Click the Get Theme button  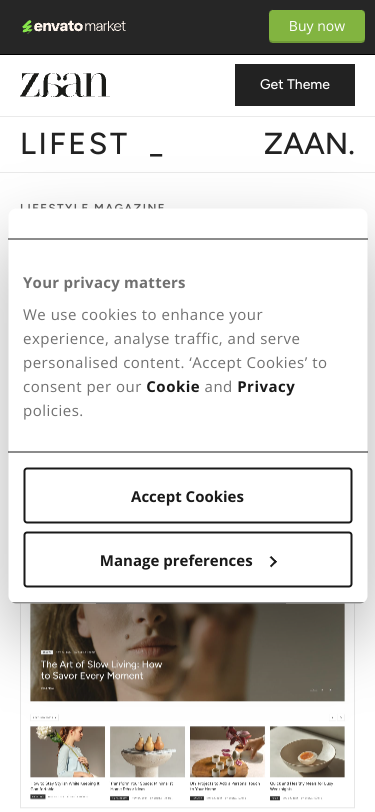coord(295,85)
